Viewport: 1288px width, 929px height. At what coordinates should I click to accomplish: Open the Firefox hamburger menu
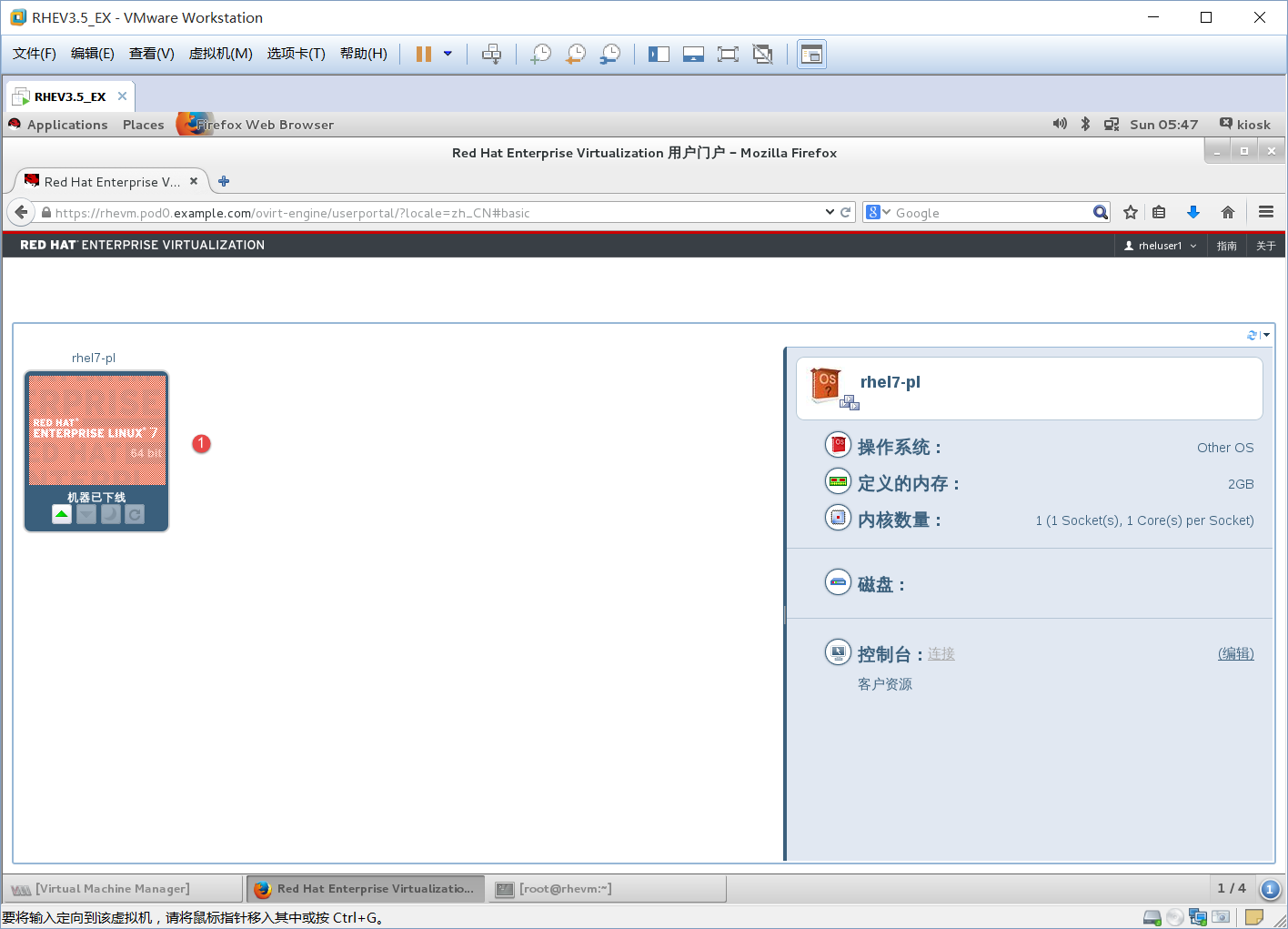[x=1266, y=212]
